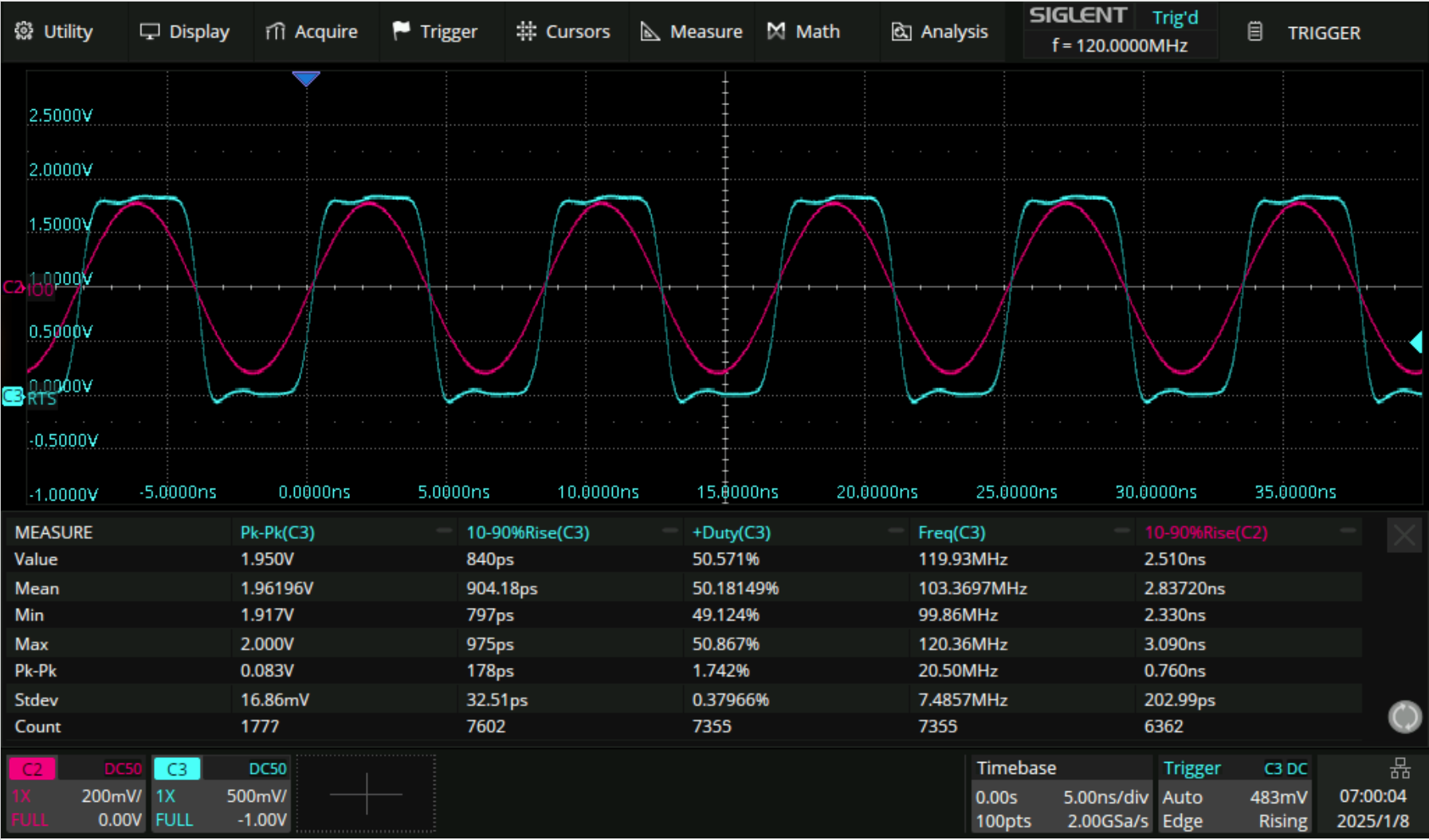Image resolution: width=1429 pixels, height=840 pixels.
Task: Open the Utility menu
Action: pos(54,32)
